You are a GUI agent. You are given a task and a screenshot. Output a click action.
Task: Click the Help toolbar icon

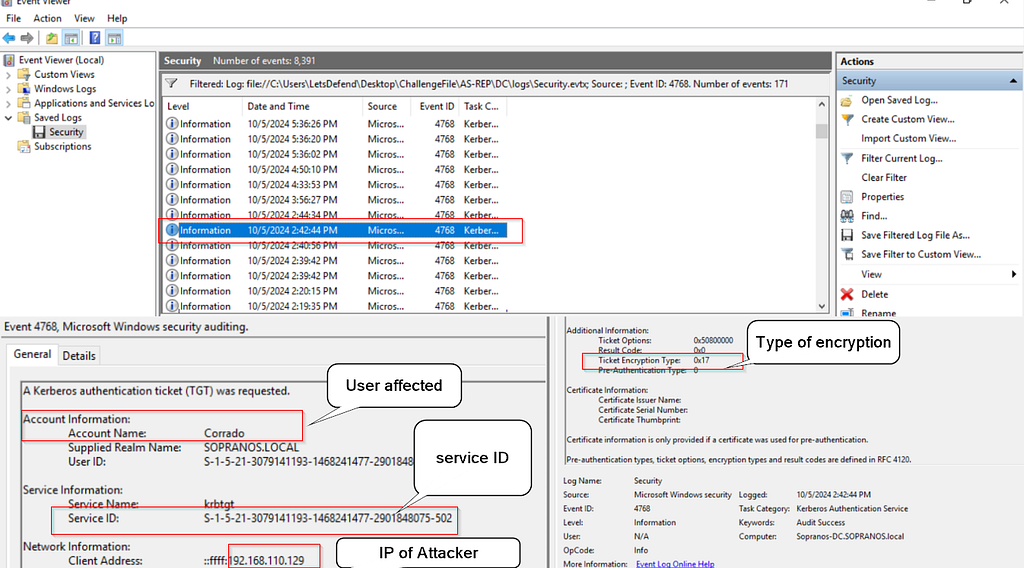(x=95, y=39)
